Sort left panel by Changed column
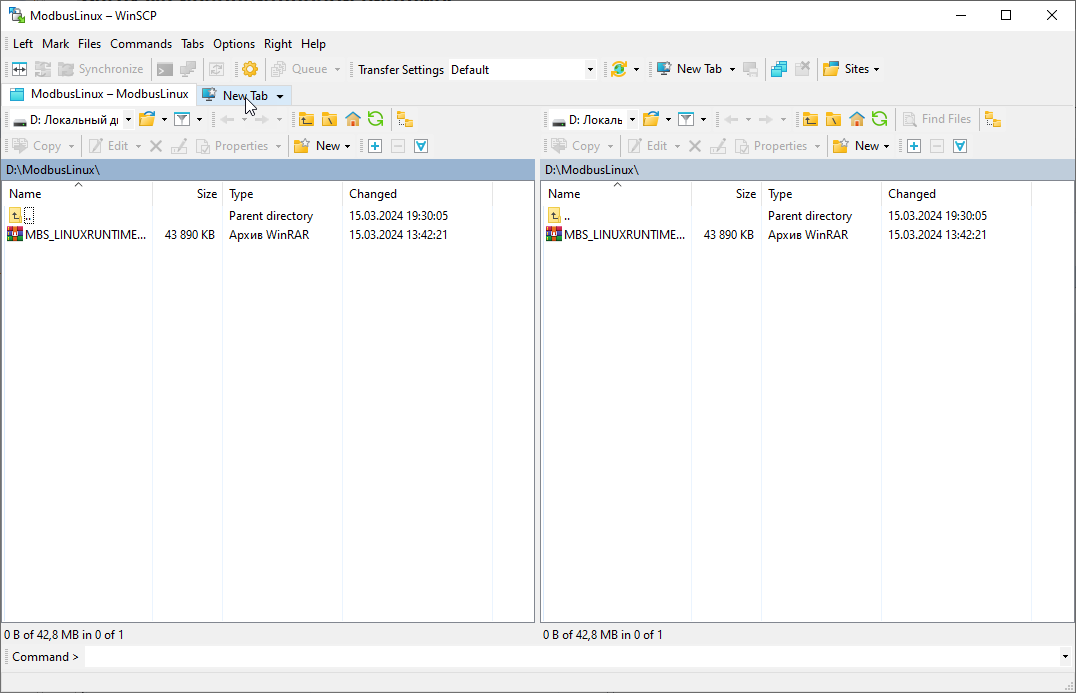This screenshot has height=693, width=1076. 373,194
